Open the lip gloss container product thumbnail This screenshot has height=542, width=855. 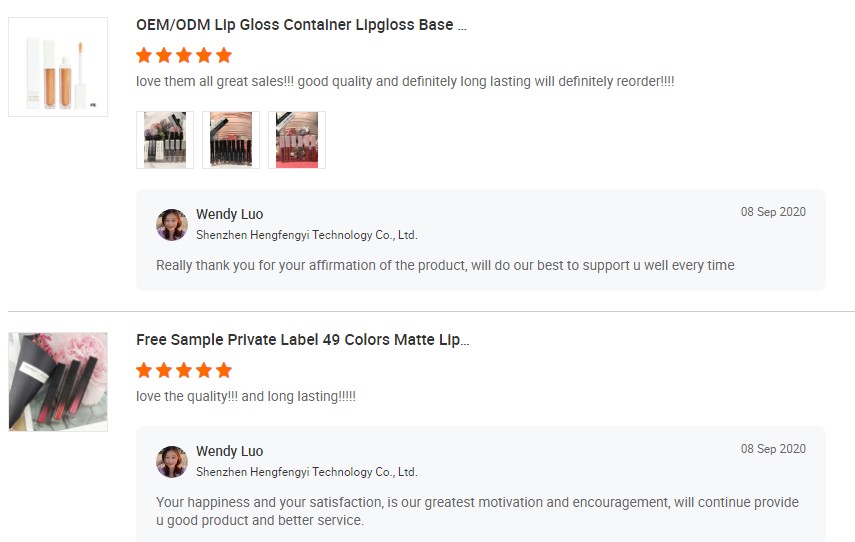tap(58, 67)
